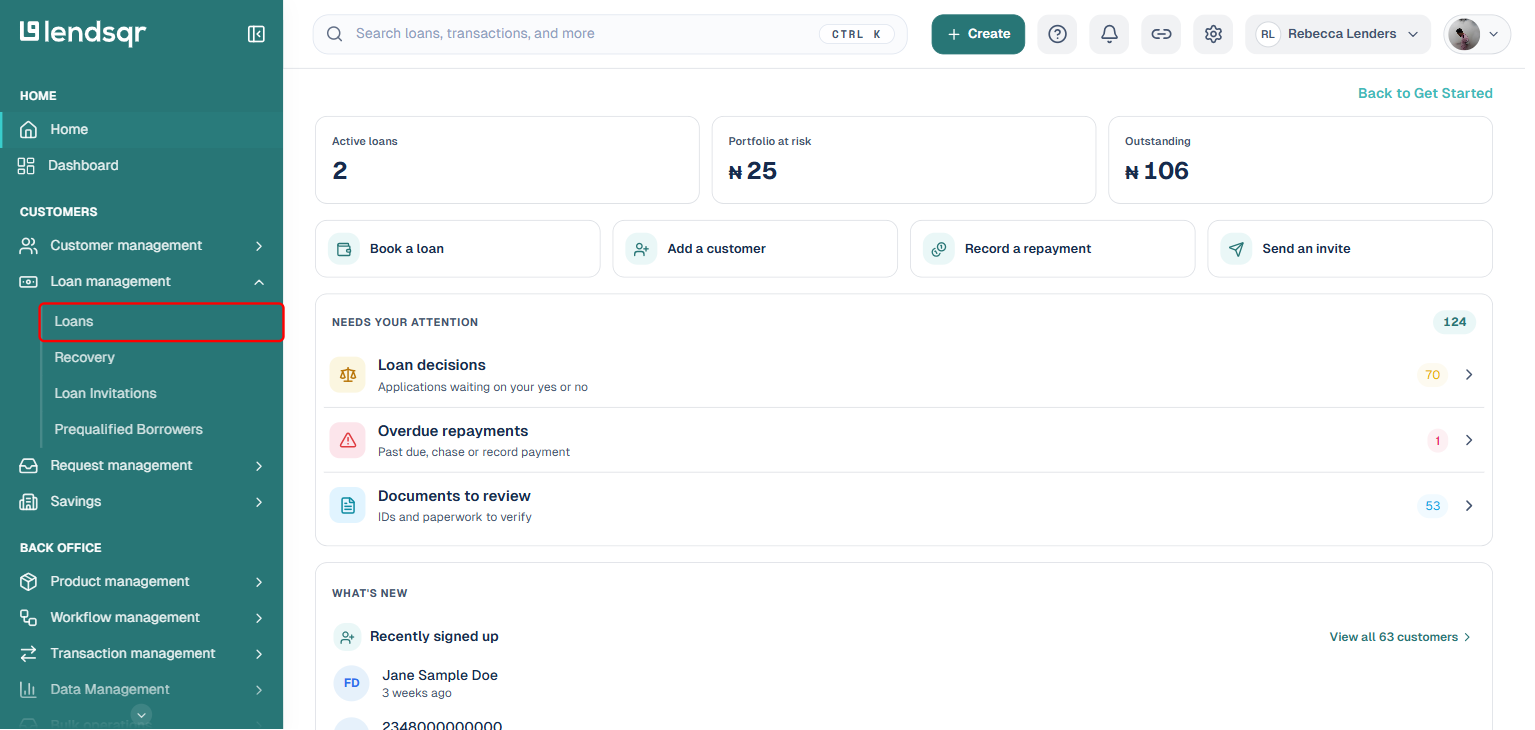
Task: Follow the Back to Get Started link
Action: (x=1425, y=93)
